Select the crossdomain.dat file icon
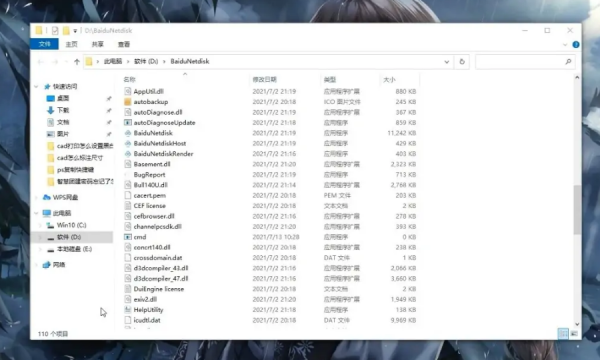600x360 pixels. (127, 257)
